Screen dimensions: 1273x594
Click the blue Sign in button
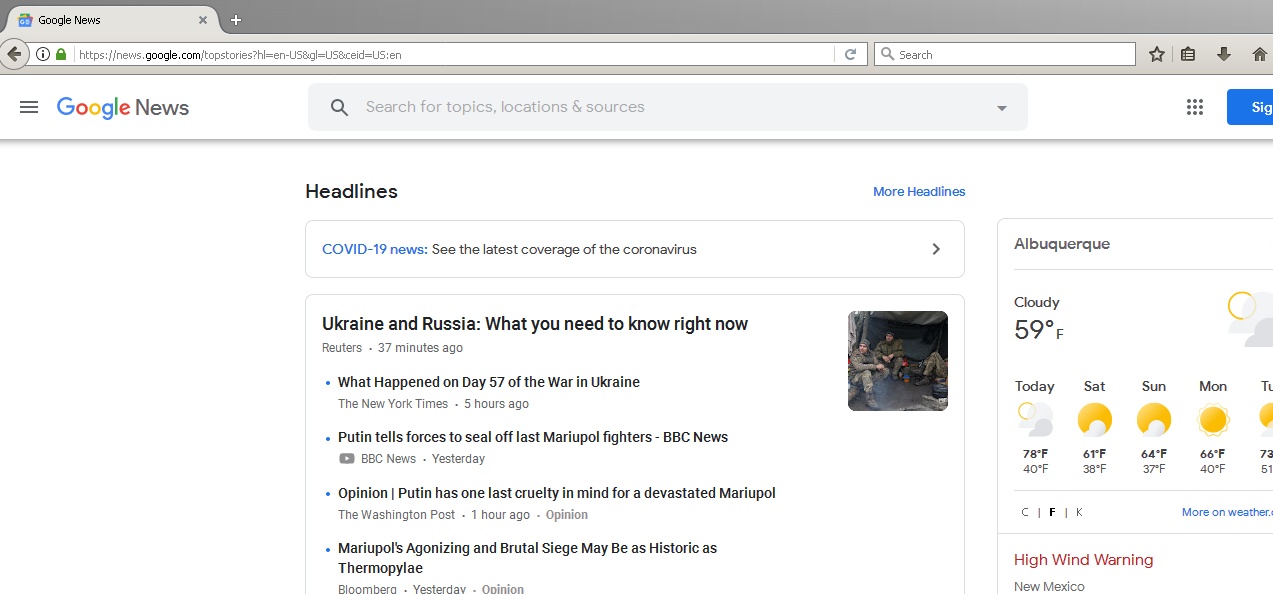point(1250,107)
